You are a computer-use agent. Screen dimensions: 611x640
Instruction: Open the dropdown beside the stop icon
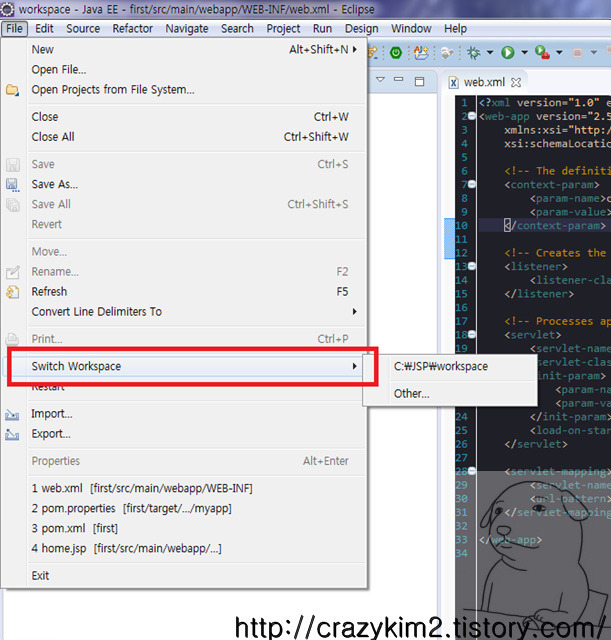[594, 53]
